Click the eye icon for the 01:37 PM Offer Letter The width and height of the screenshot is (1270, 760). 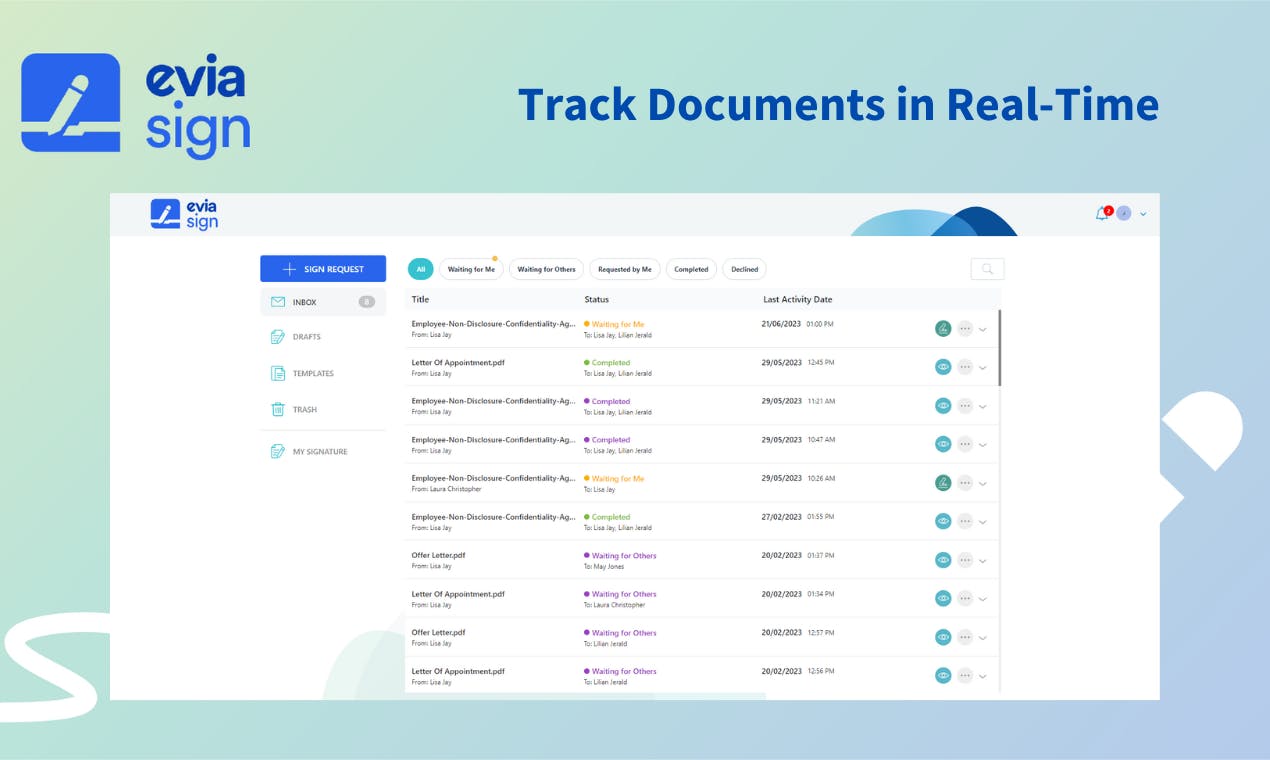(942, 560)
